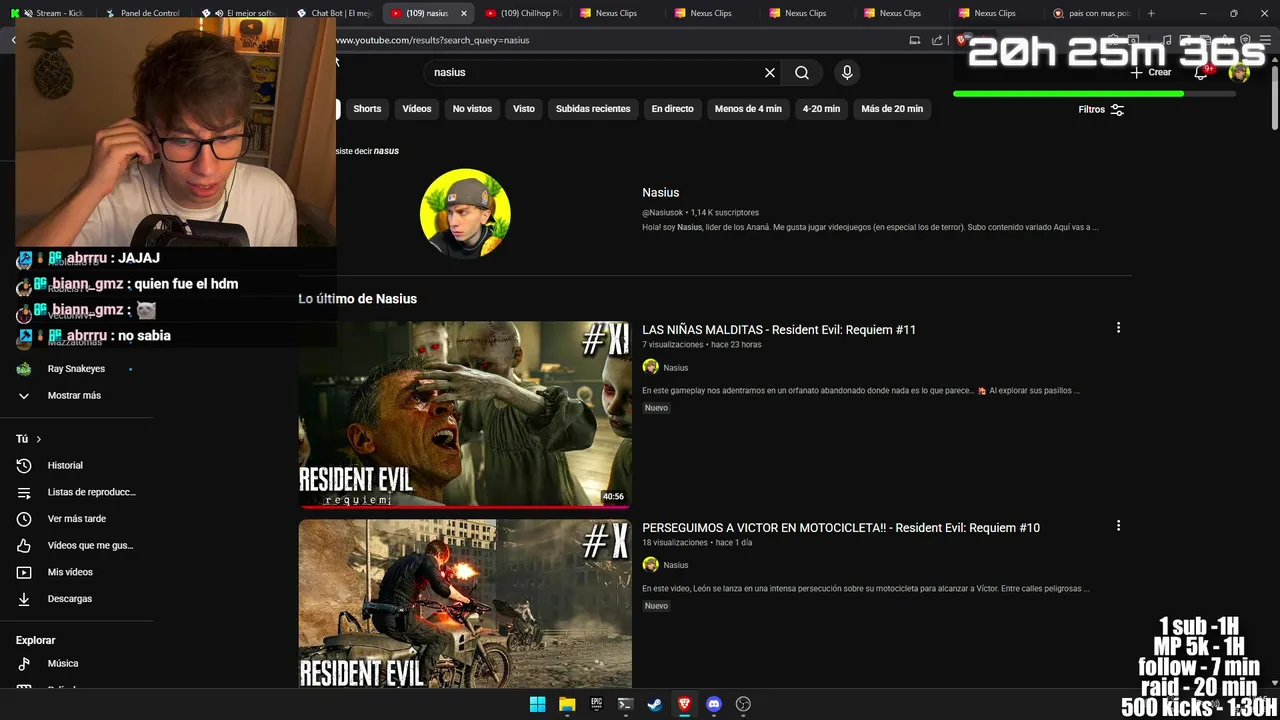Image resolution: width=1280 pixels, height=720 pixels.
Task: Open Terminal from the taskbar
Action: 625,704
